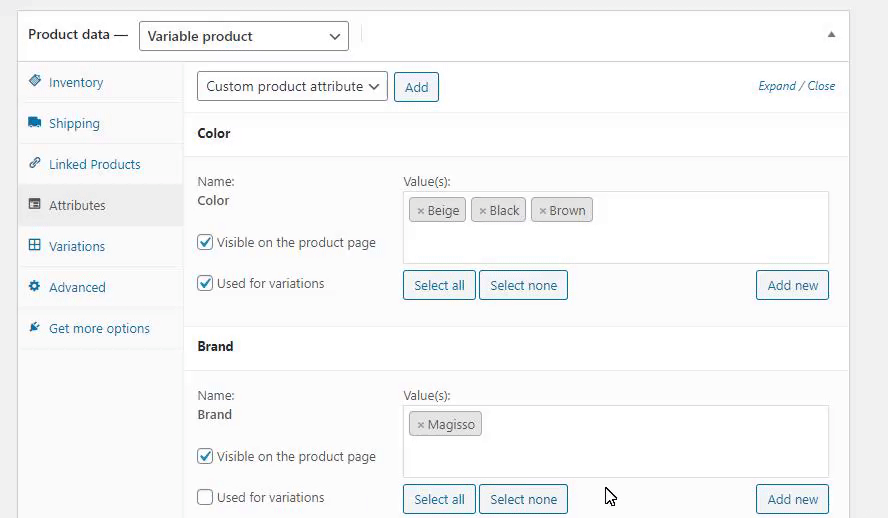Open the Linked Products tab
Screen dimensions: 888x518
[95, 164]
